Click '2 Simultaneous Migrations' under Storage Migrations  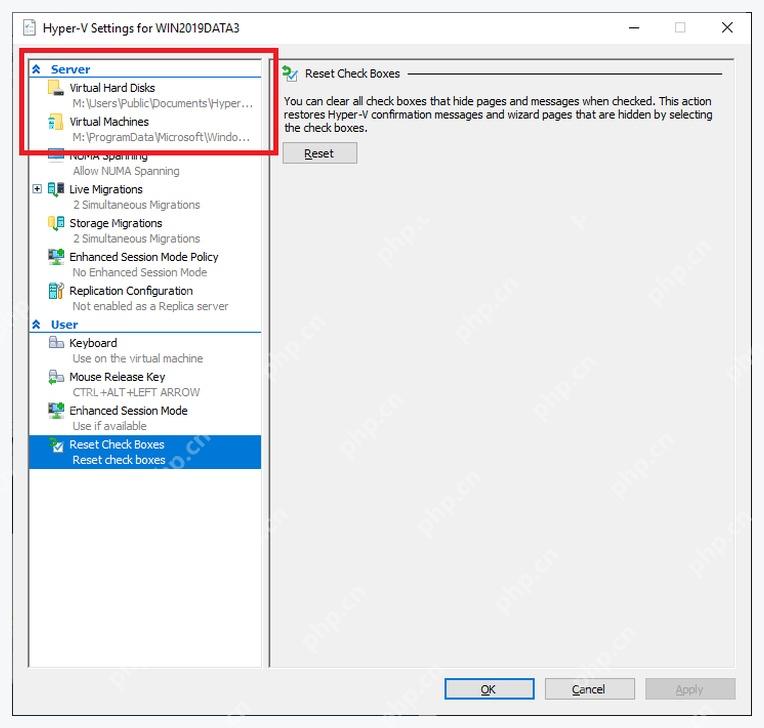(136, 239)
